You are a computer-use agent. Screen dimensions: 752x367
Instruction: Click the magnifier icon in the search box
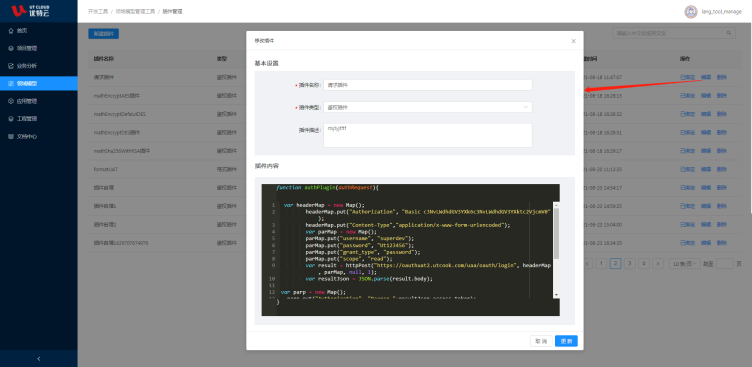point(728,33)
